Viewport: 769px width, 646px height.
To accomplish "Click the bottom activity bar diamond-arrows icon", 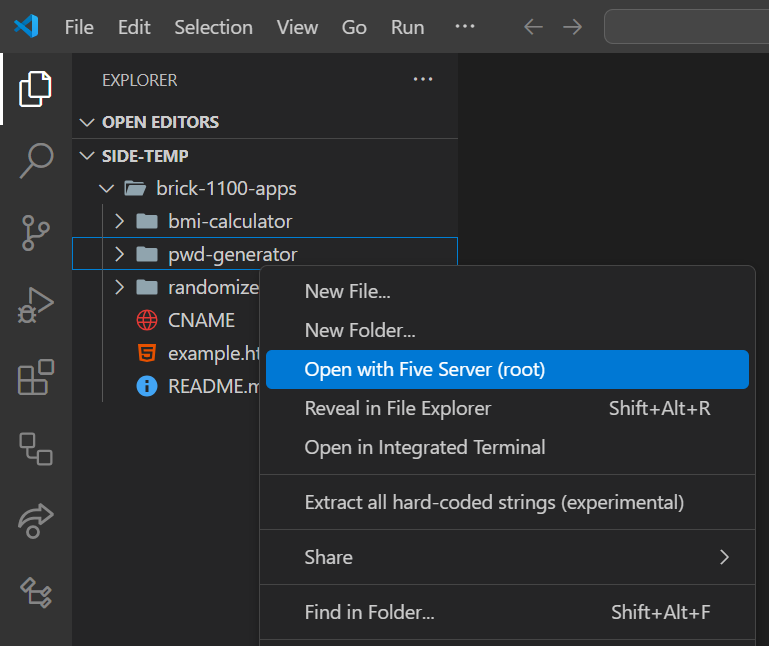I will pos(36,592).
